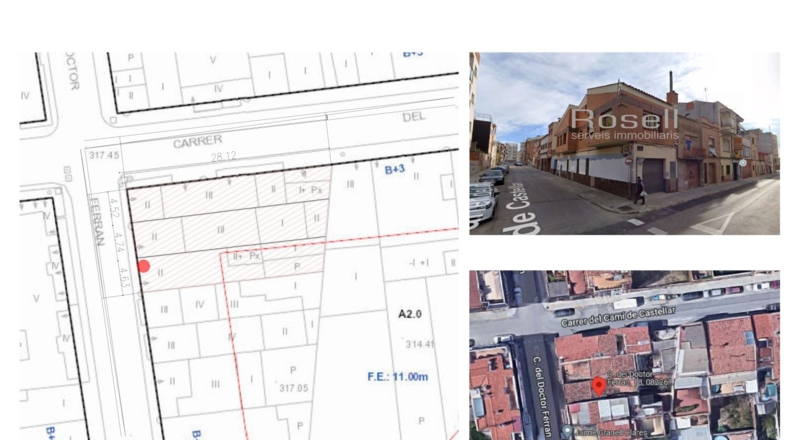
Task: Click the 4.74 frontage dimension
Action: tap(119, 242)
